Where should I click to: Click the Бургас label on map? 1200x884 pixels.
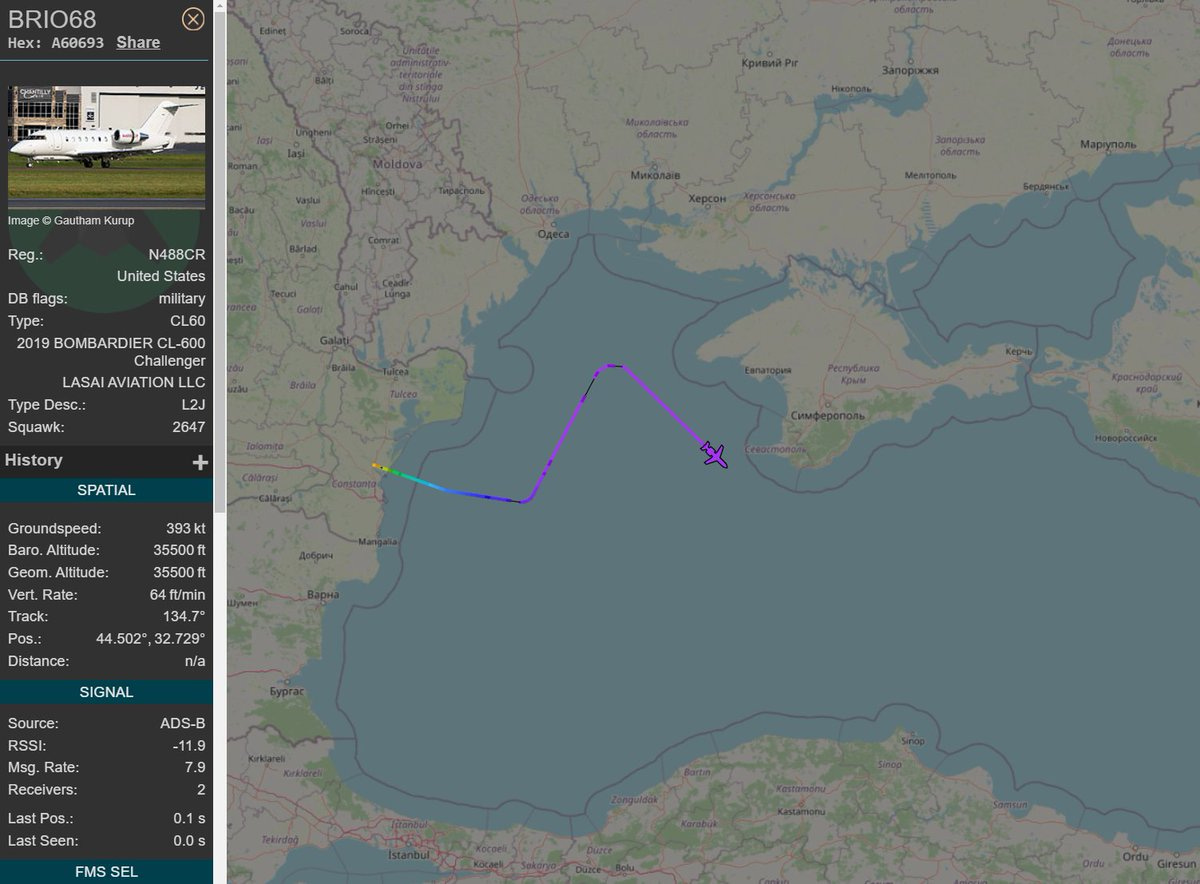click(x=289, y=691)
